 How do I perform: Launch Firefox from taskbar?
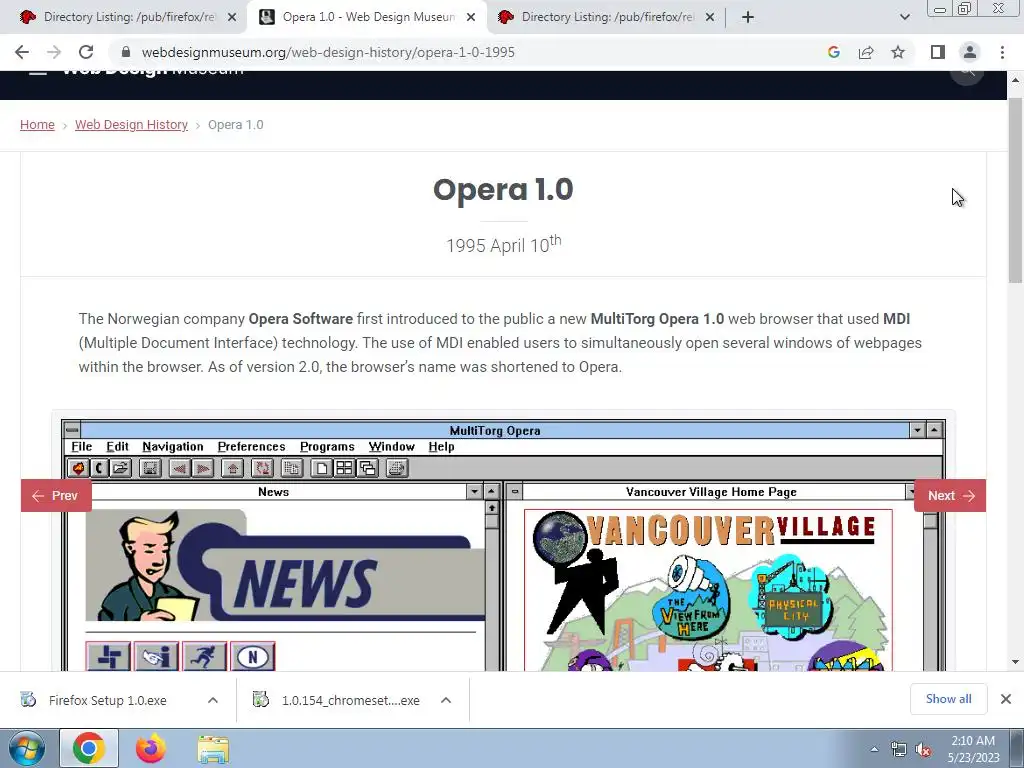click(x=151, y=748)
